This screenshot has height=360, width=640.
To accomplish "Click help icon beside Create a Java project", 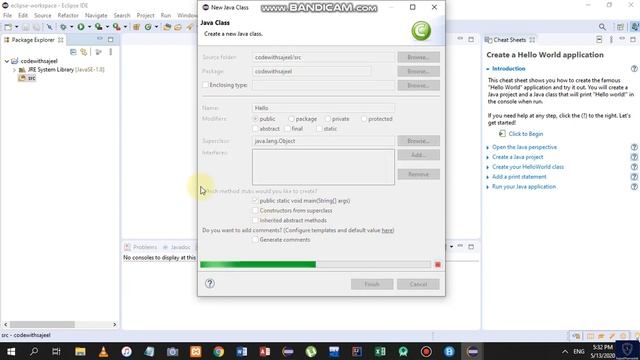I will (x=634, y=157).
